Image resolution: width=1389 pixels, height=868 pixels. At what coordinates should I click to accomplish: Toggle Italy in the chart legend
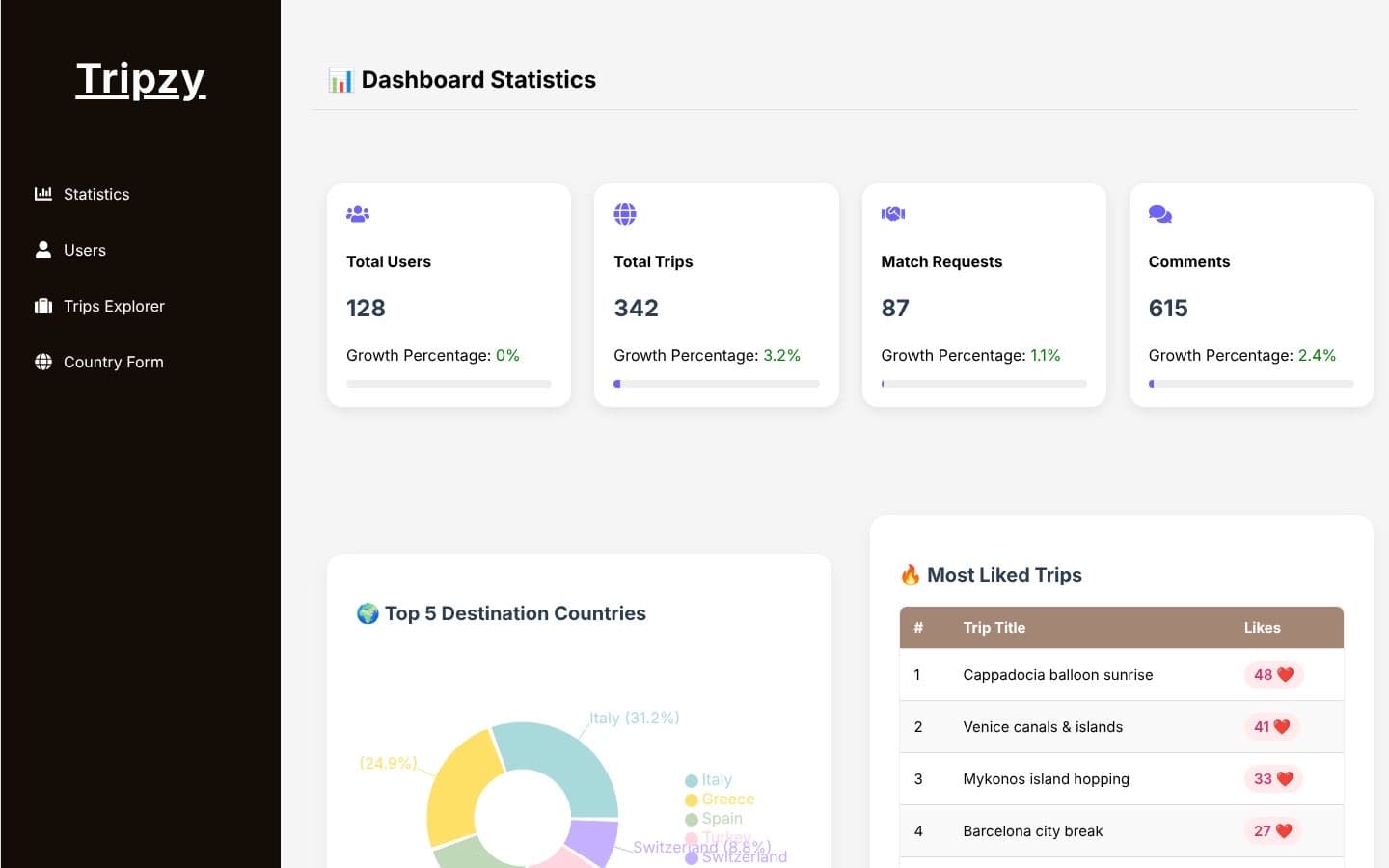click(709, 780)
